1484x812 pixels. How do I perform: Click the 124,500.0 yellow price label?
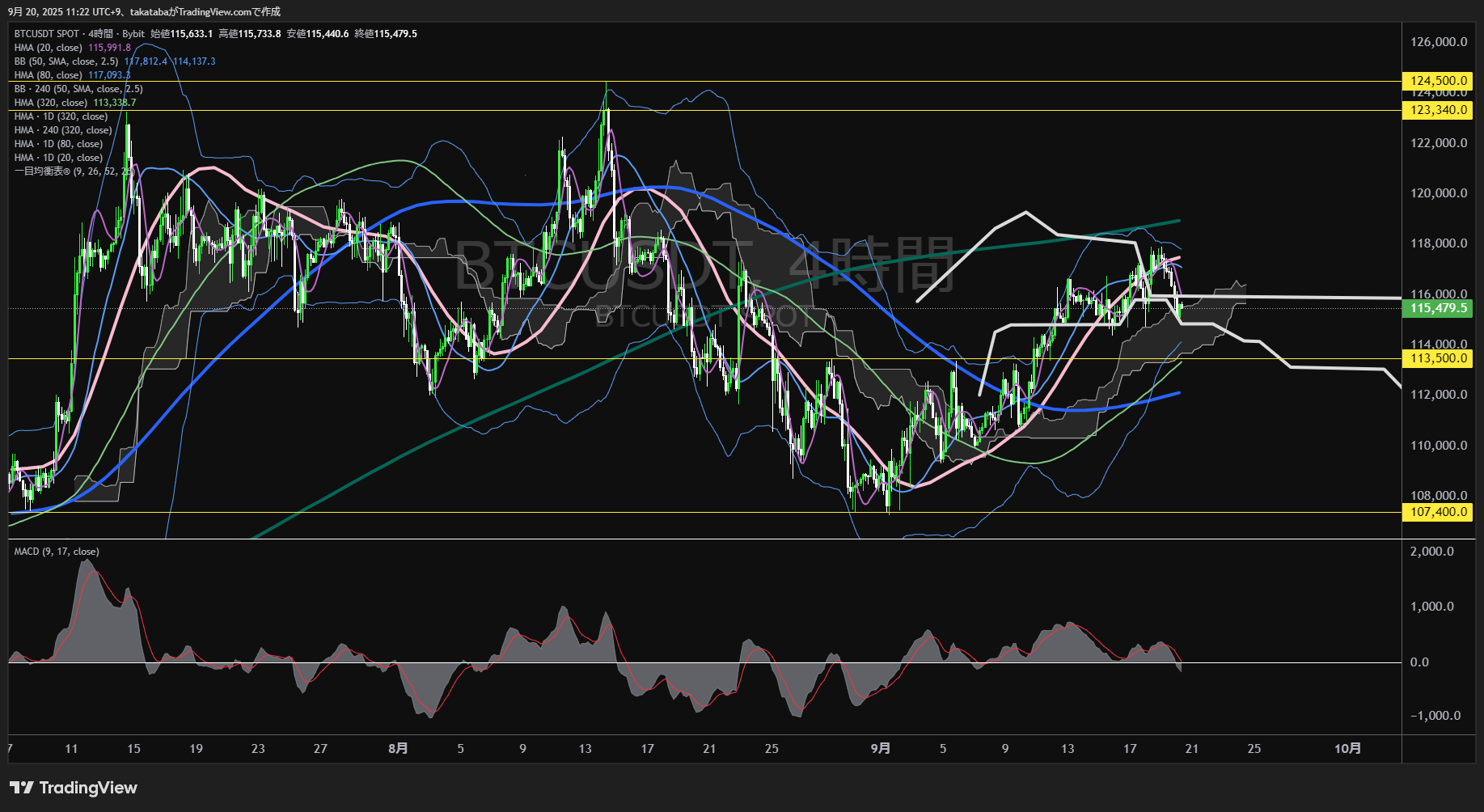click(1438, 81)
